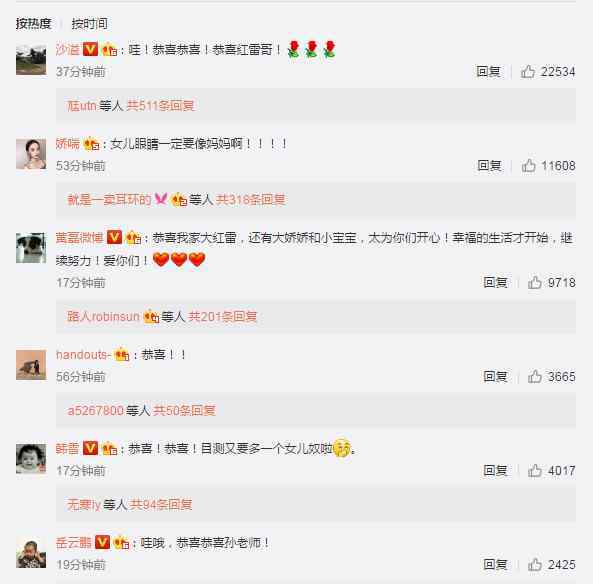Like the comment with 4017 likes

[535, 471]
